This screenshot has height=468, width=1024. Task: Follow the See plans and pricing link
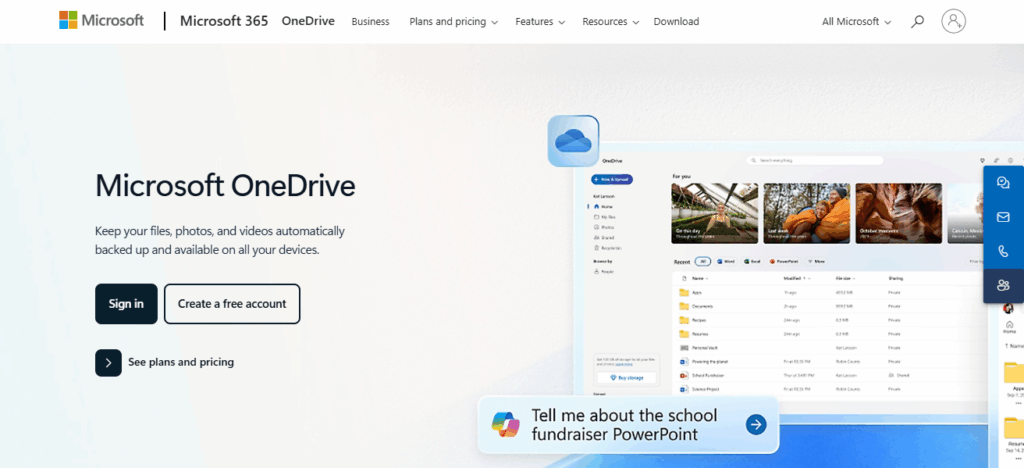coord(181,362)
